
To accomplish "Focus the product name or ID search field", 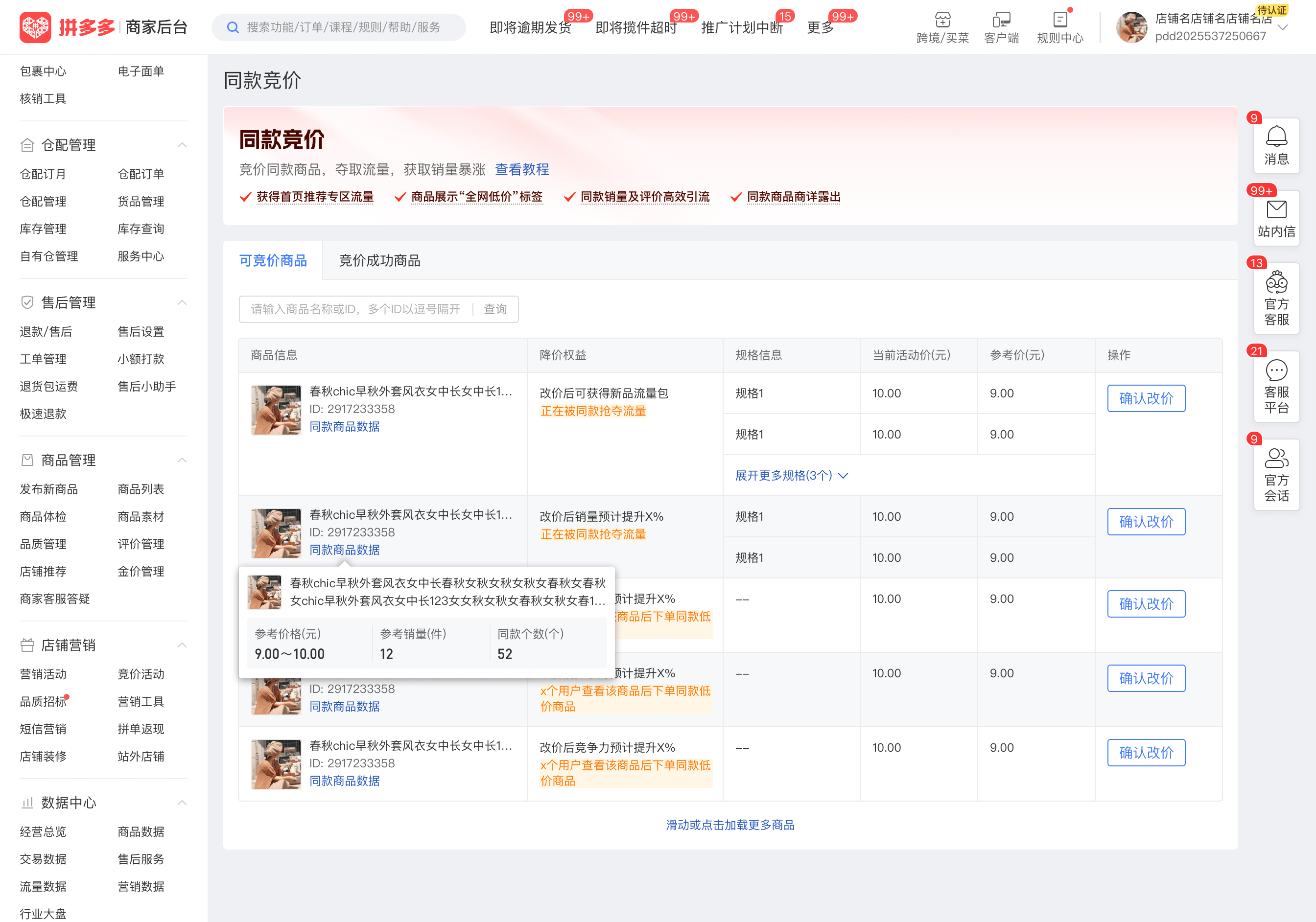I will [x=355, y=309].
